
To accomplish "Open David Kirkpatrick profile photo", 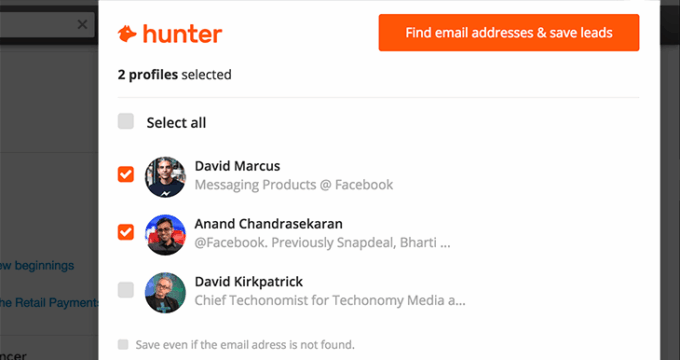I will point(165,292).
